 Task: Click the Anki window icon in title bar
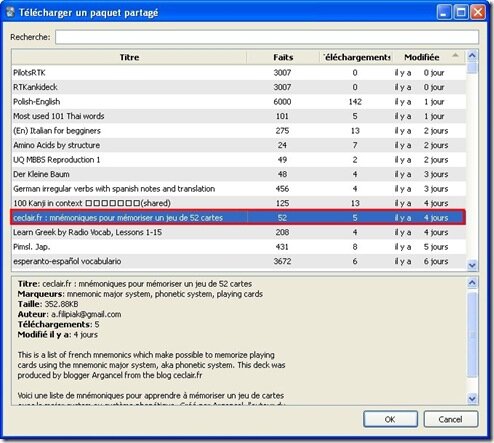pos(10,12)
